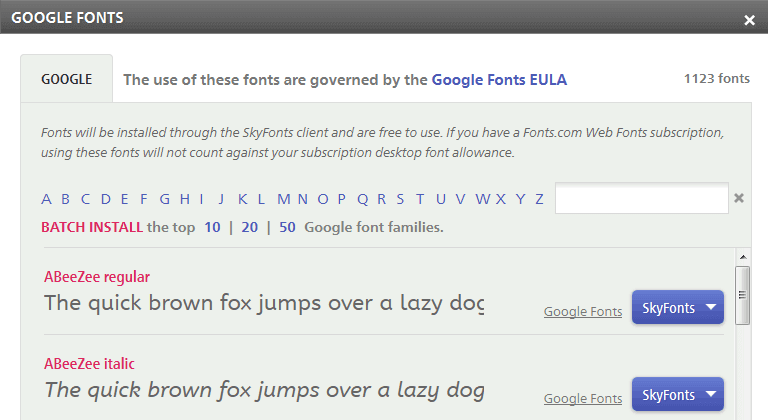The image size is (768, 420).
Task: Filter fonts by letter V
Action: [460, 199]
